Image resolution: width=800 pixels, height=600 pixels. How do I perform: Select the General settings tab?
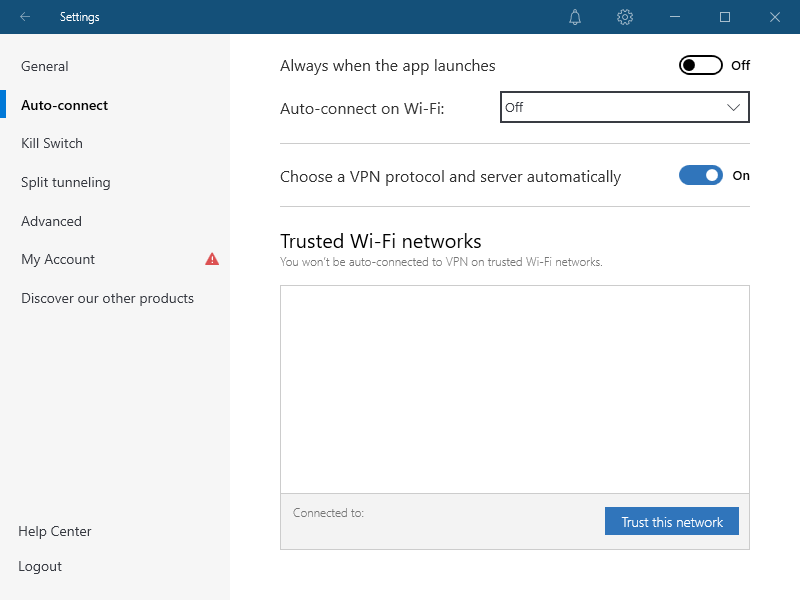pos(44,66)
